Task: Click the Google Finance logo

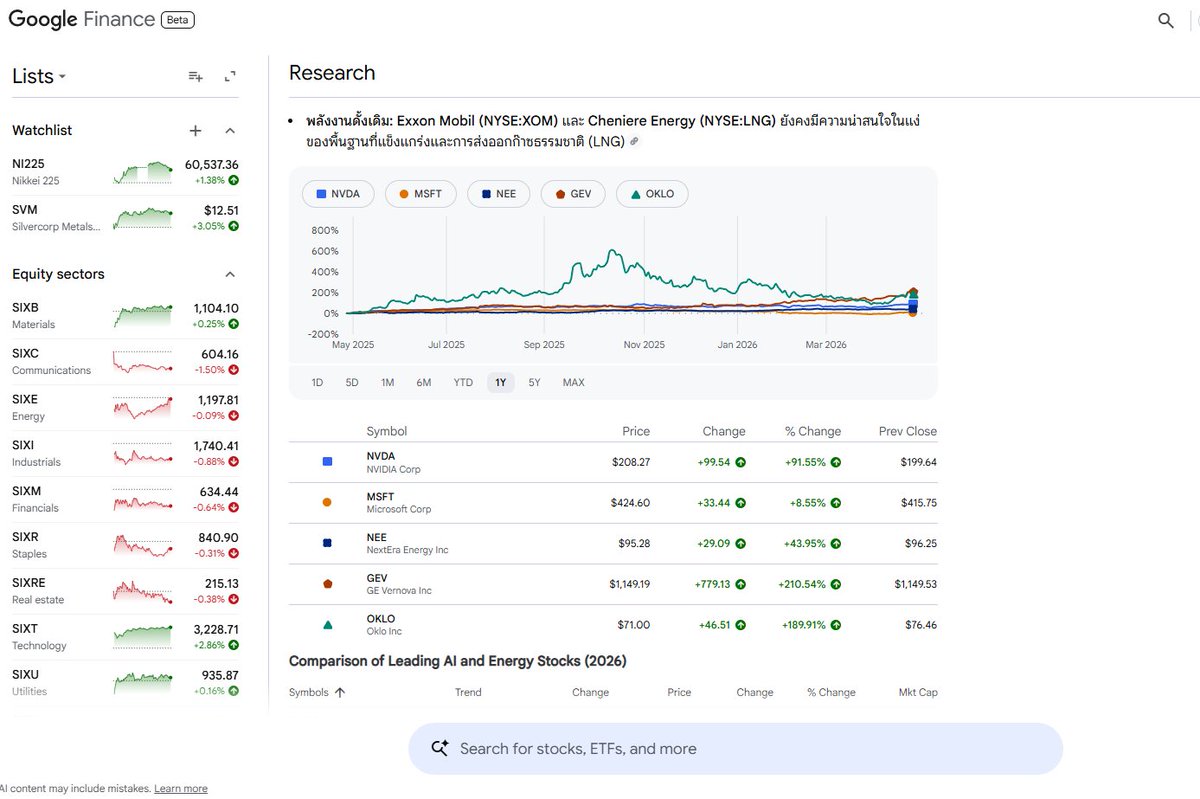Action: tap(81, 19)
